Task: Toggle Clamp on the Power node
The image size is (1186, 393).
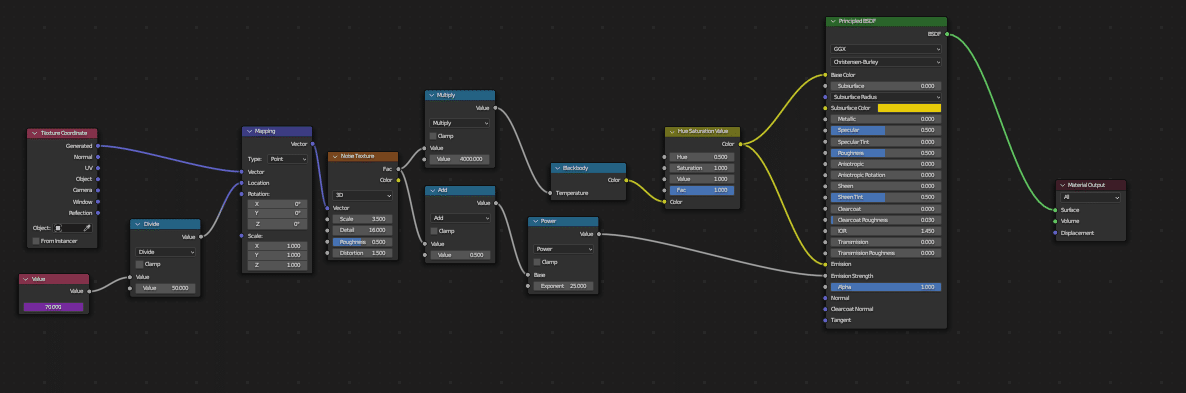Action: 537,261
